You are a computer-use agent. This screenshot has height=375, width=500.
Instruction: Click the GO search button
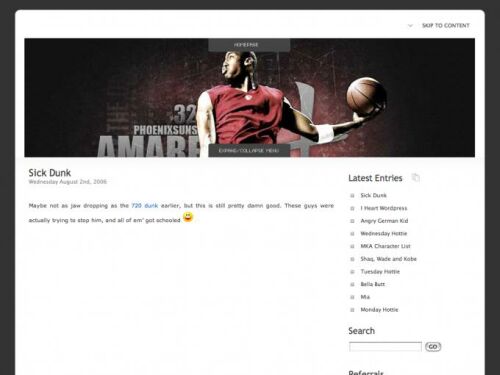click(433, 347)
